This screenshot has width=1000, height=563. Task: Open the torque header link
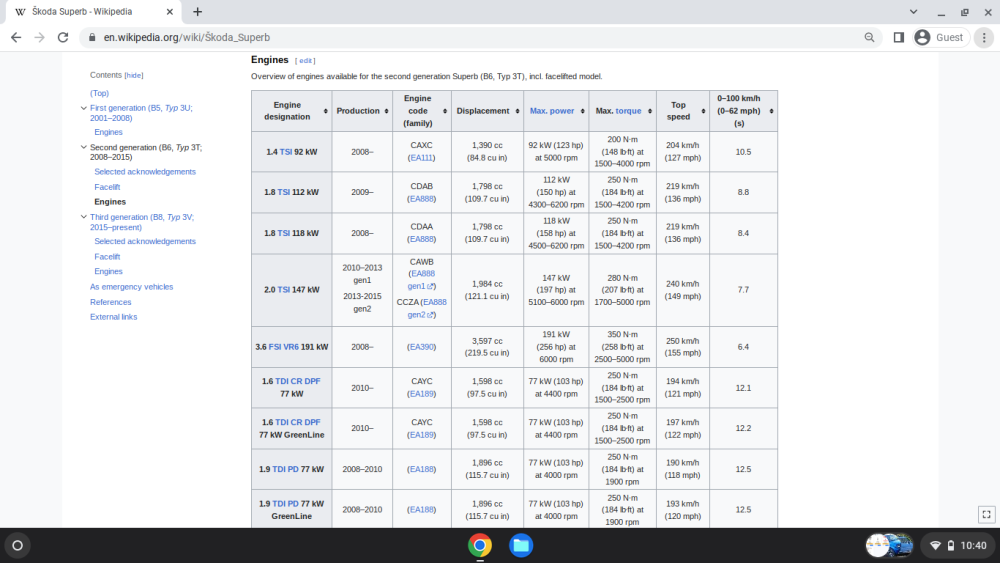pos(628,111)
